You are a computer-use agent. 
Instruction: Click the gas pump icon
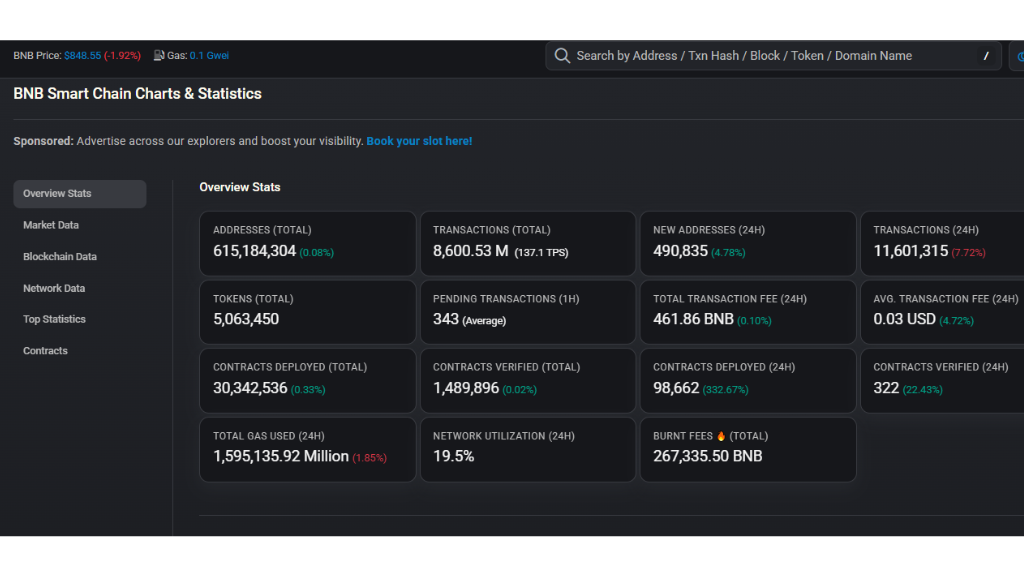pyautogui.click(x=159, y=56)
